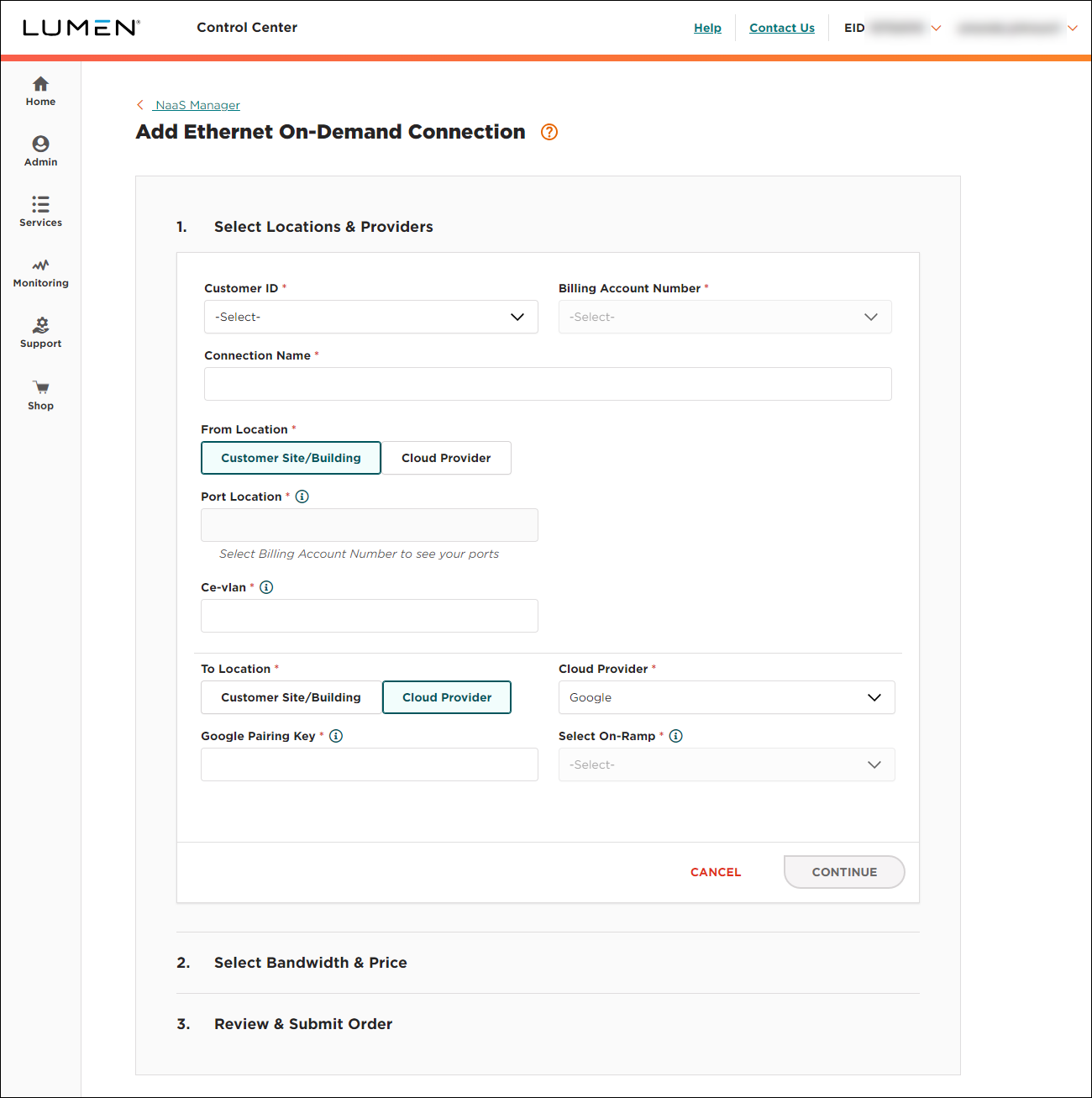This screenshot has height=1098, width=1092.
Task: Open the Services list icon
Action: coord(40,204)
